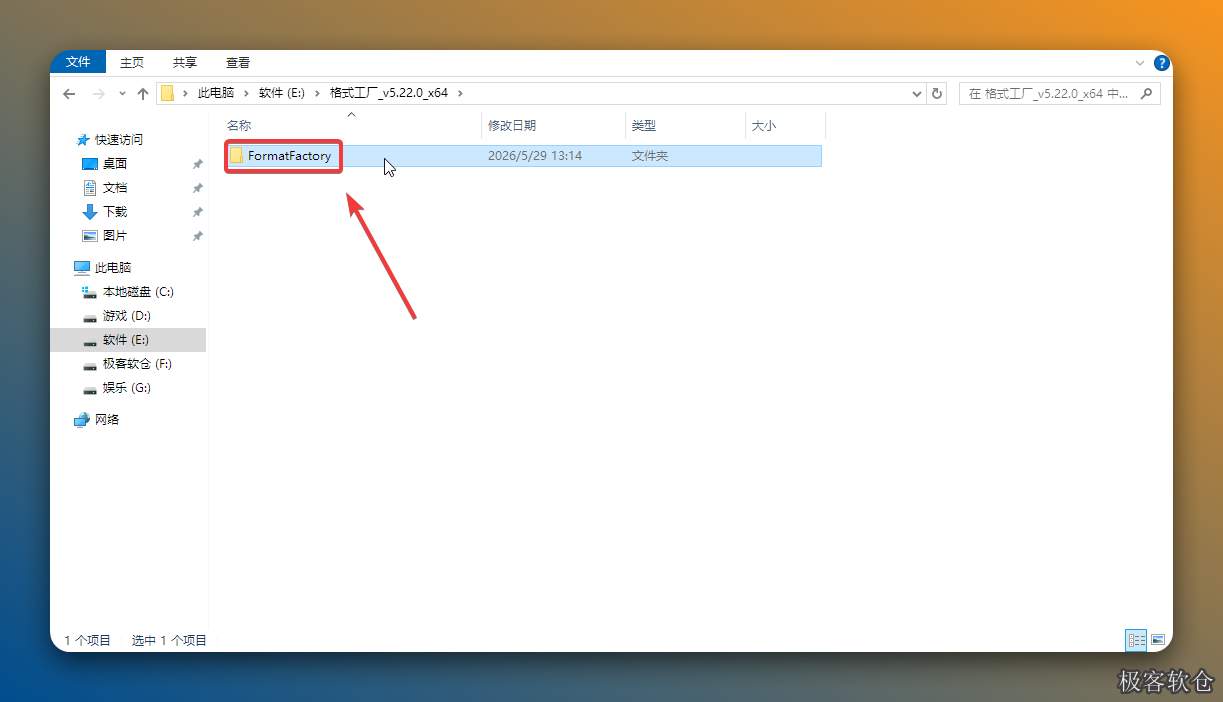Go up one folder level arrow
Screen dimensions: 1223x702
click(143, 93)
